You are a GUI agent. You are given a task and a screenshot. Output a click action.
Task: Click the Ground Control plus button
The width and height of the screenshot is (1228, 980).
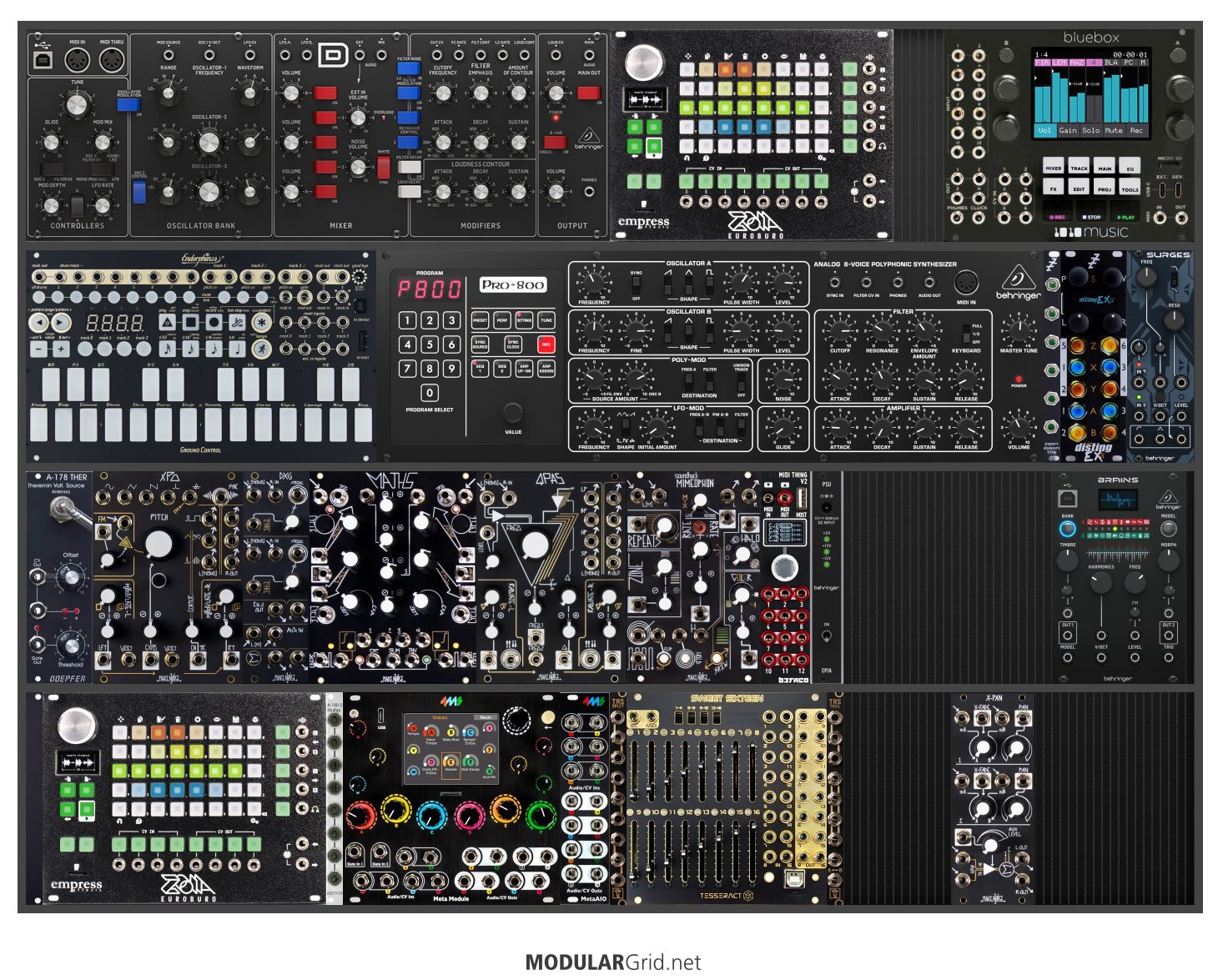pyautogui.click(x=62, y=349)
